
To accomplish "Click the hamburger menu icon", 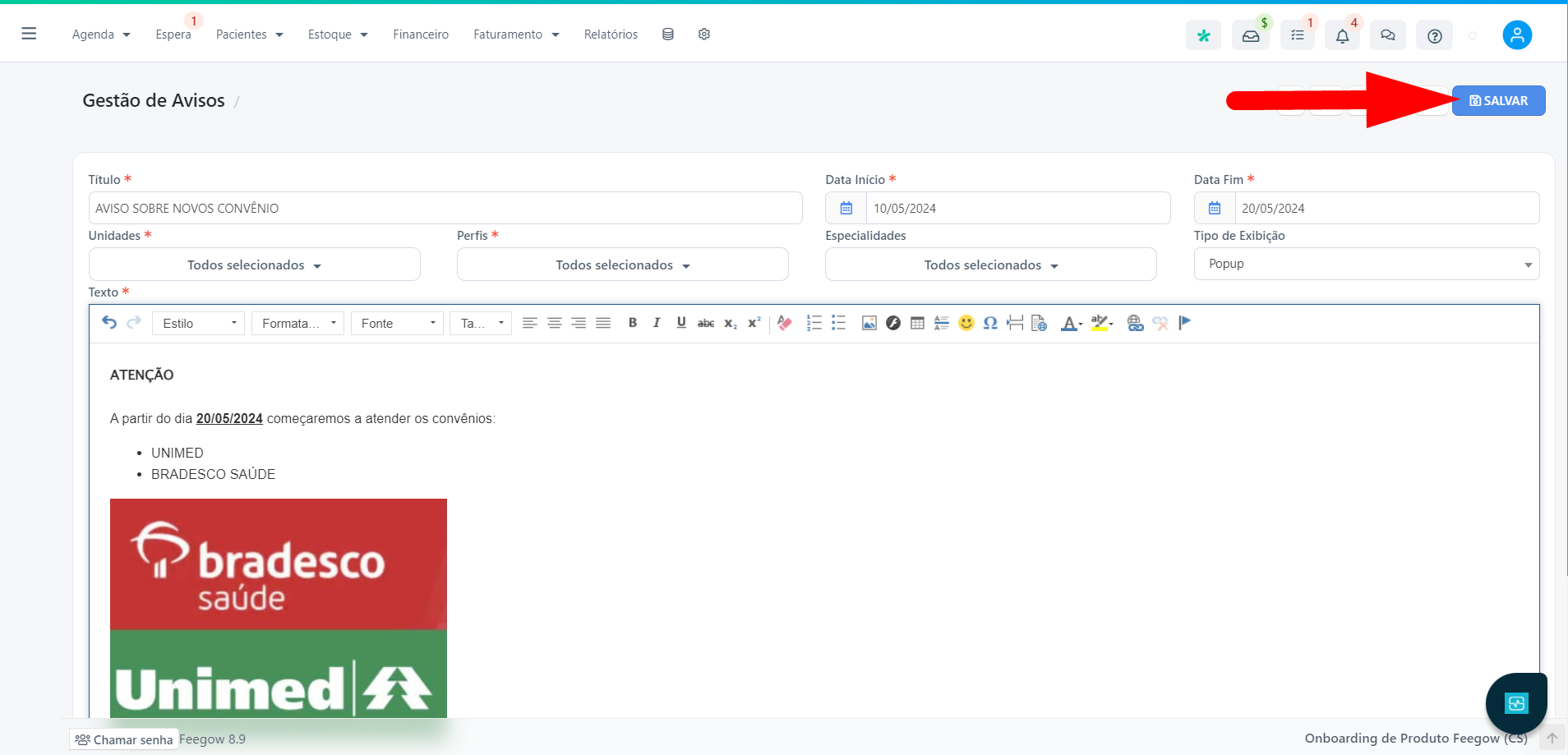I will click(29, 34).
